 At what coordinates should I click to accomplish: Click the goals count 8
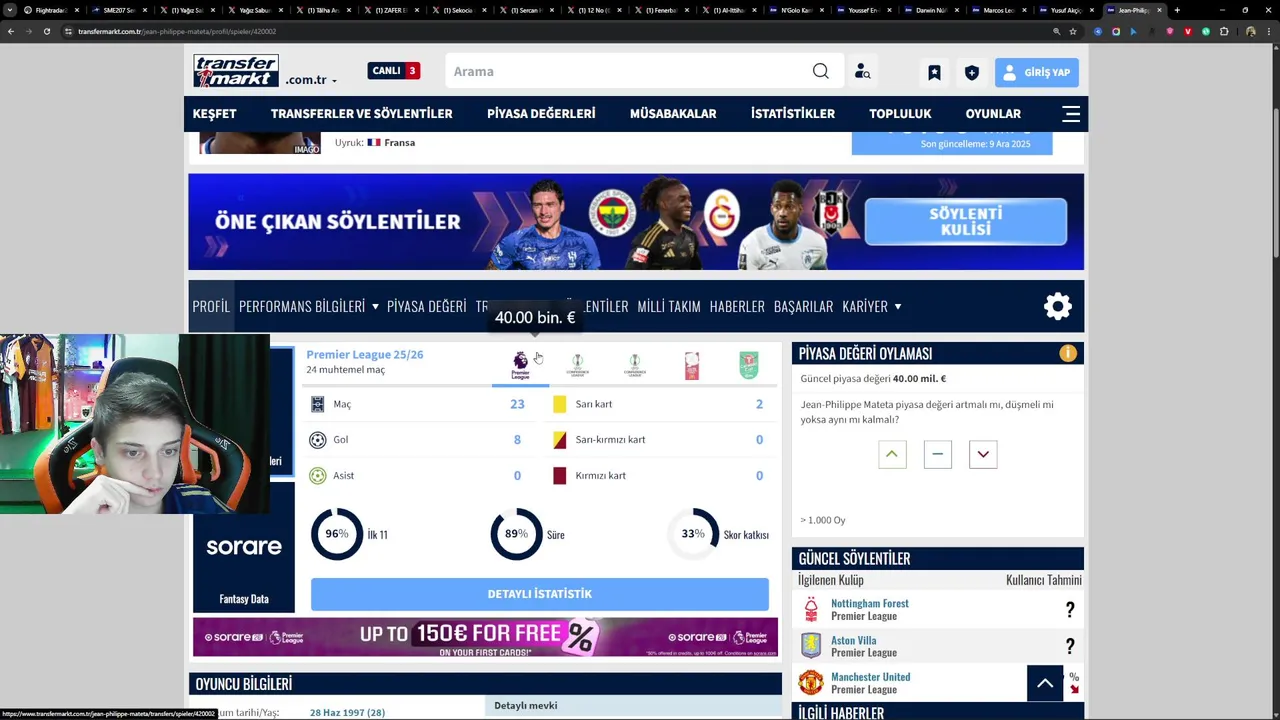click(x=517, y=440)
